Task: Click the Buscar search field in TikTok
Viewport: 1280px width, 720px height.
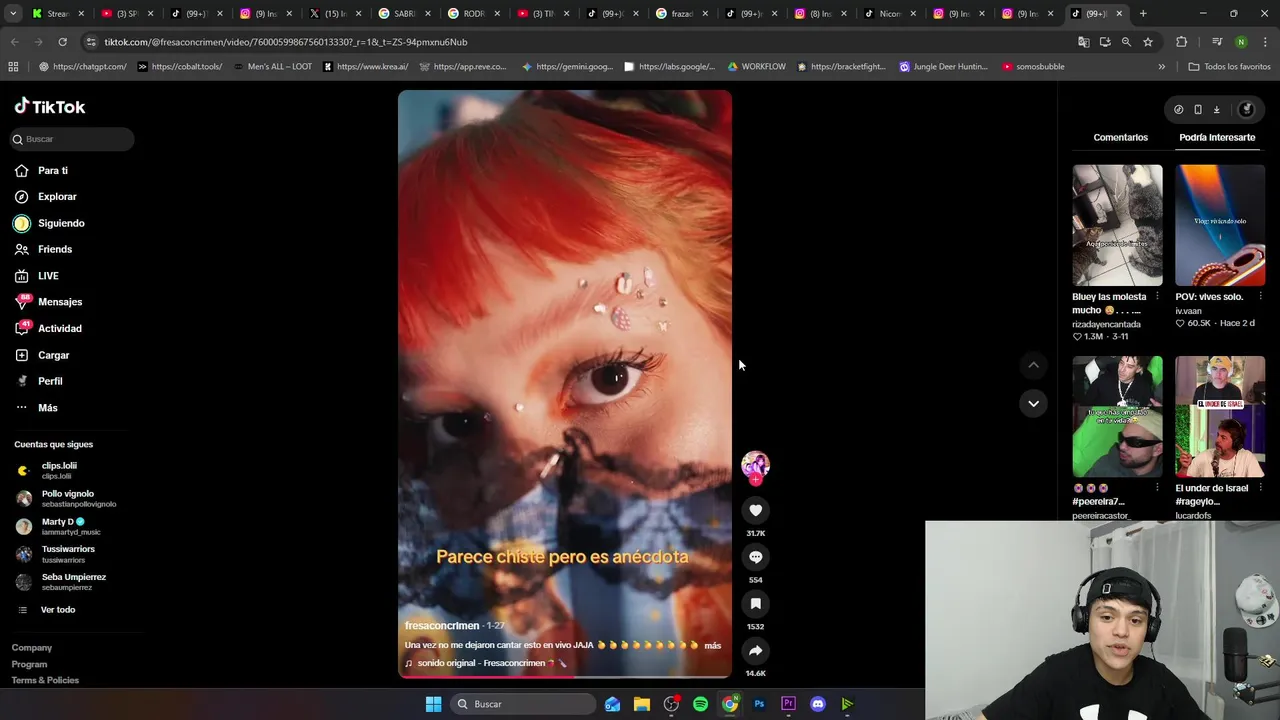Action: [70, 139]
